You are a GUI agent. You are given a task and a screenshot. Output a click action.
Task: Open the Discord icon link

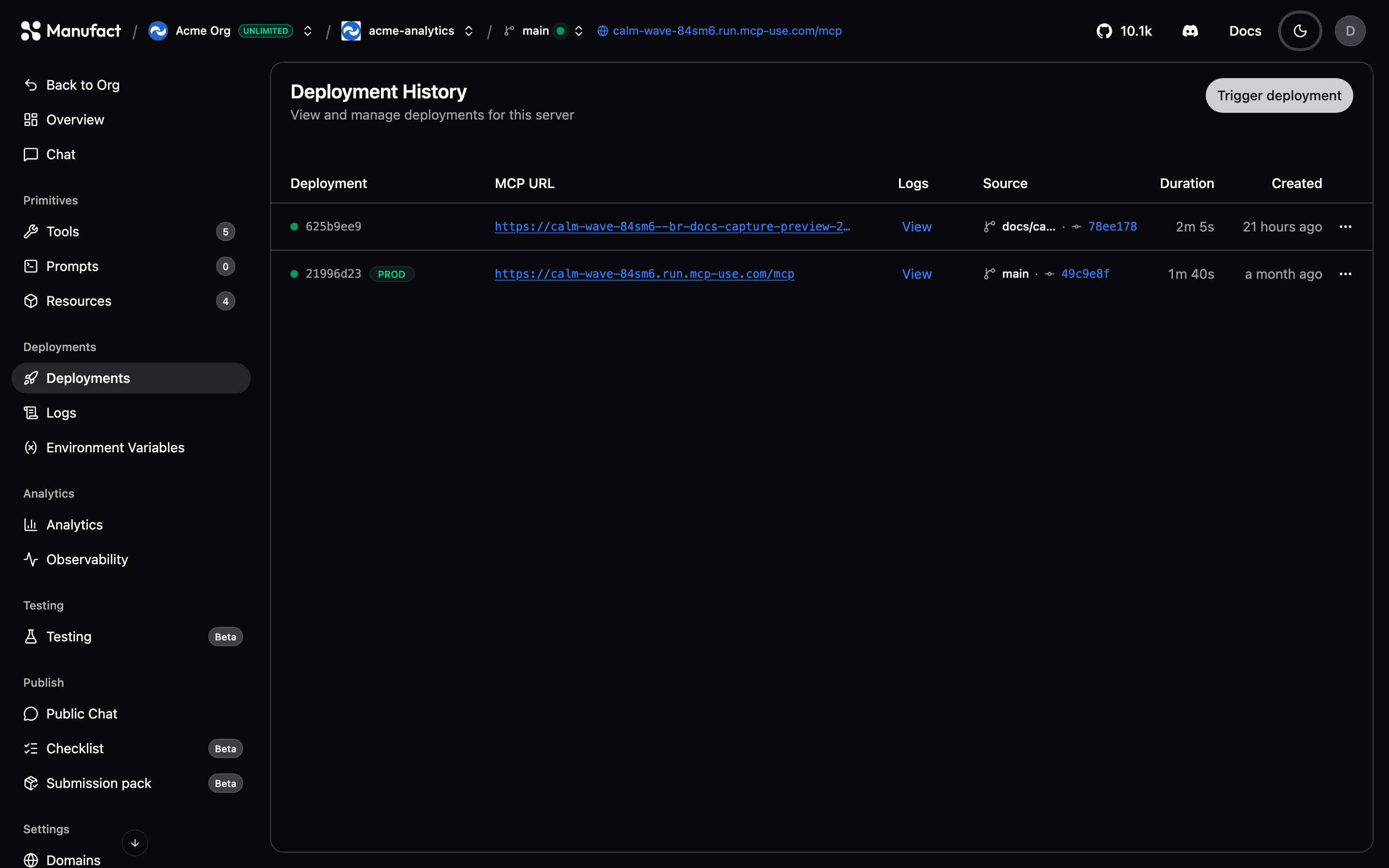click(1190, 31)
